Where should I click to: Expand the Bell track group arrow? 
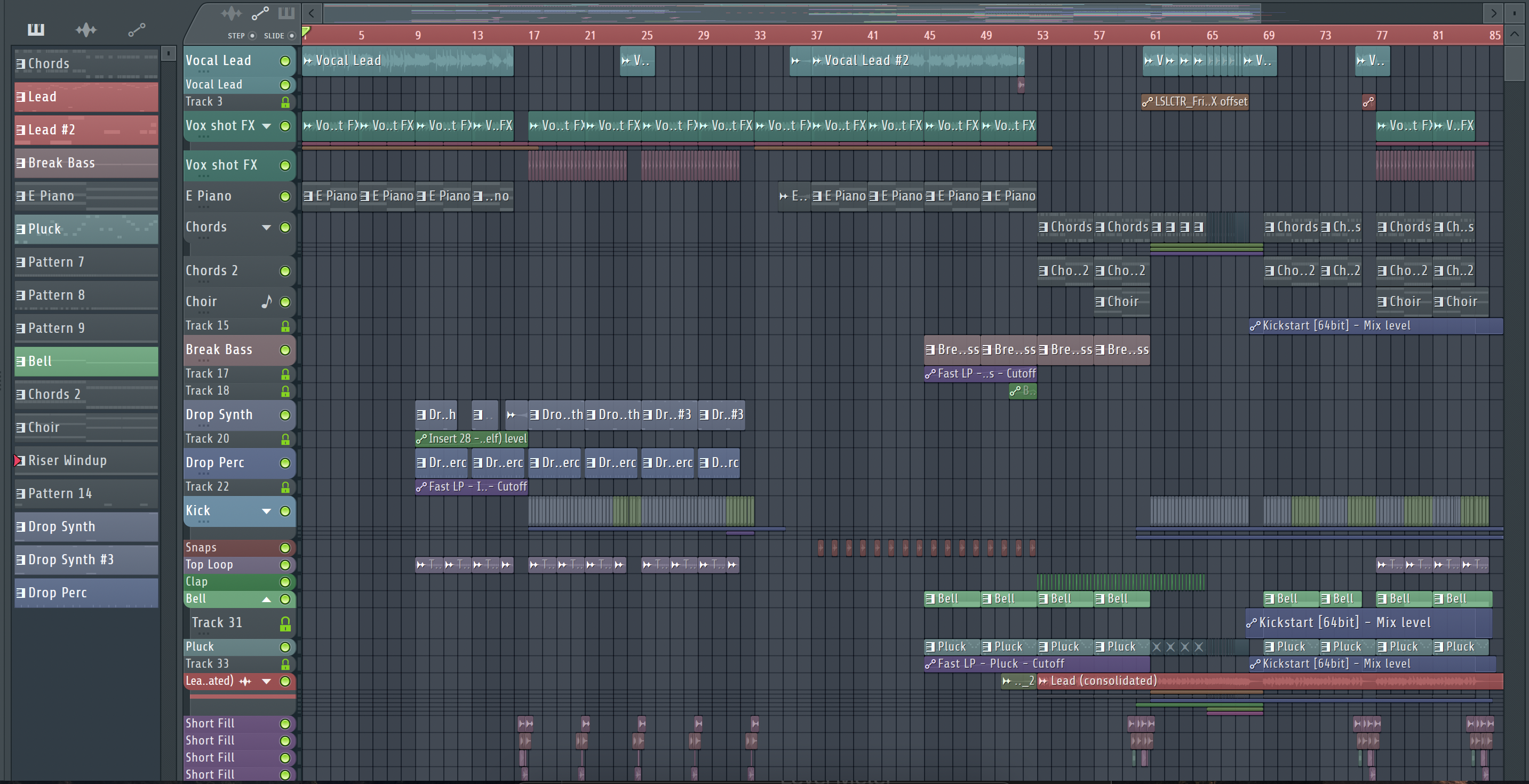coord(267,599)
